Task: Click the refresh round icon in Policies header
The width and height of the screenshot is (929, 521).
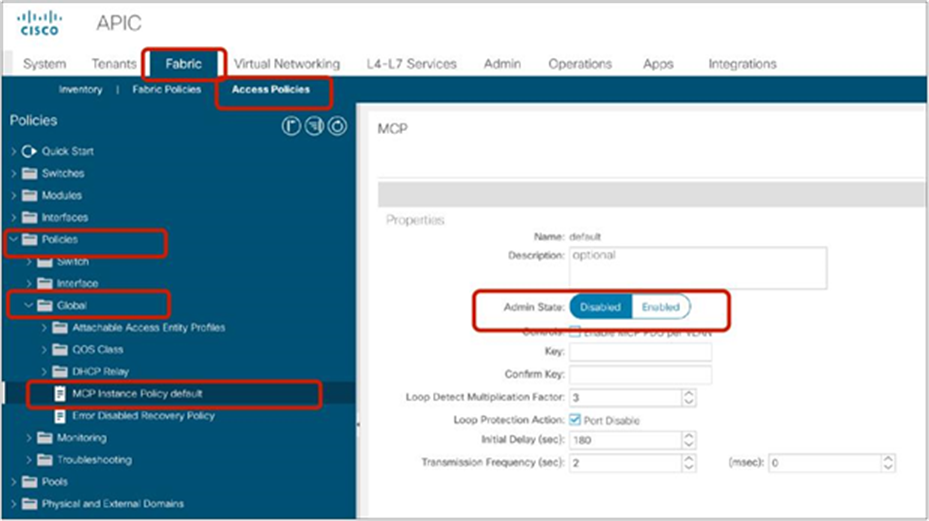Action: tap(337, 126)
